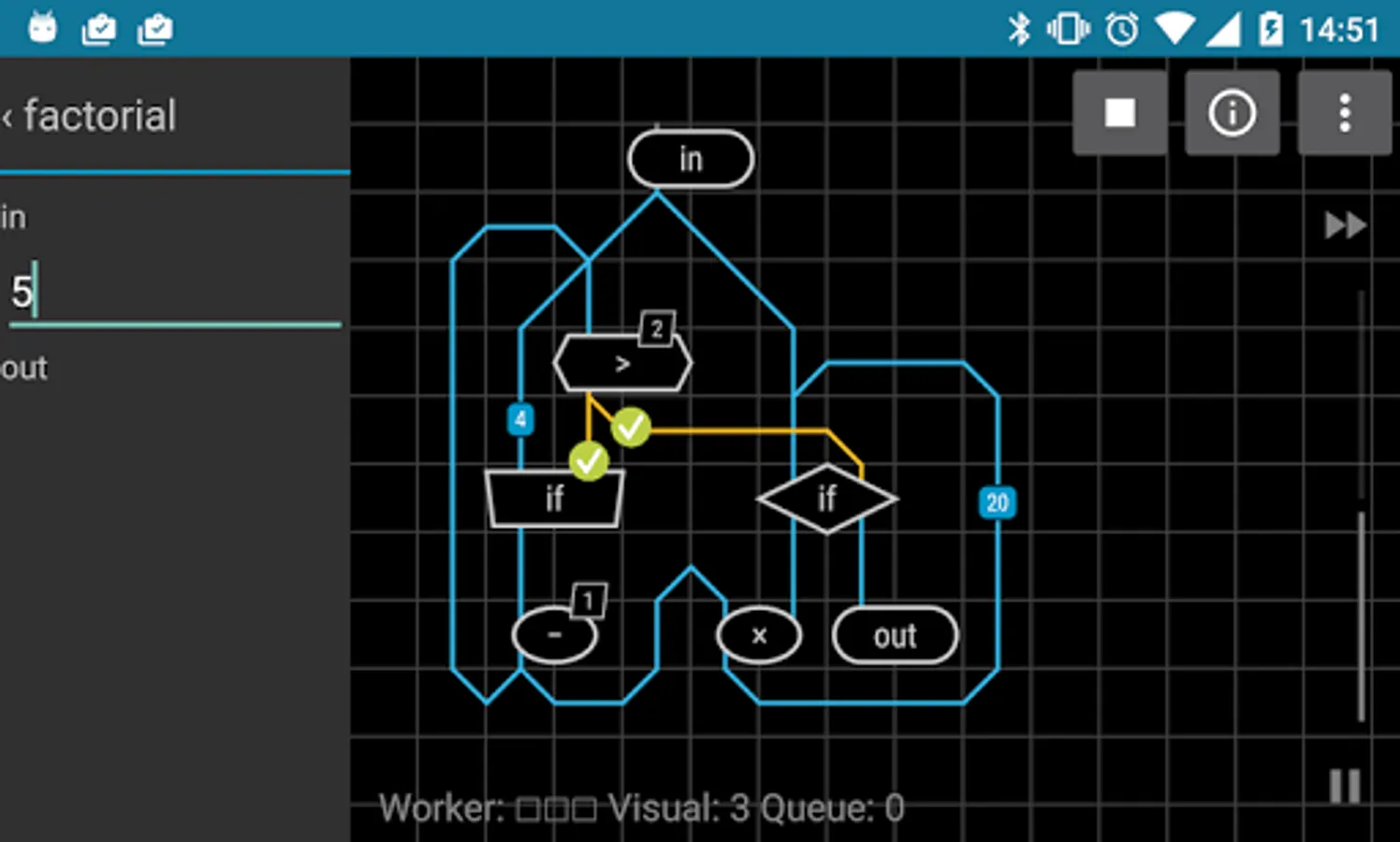Tap the fast-forward speed icon
The width and height of the screenshot is (1400, 842).
click(x=1345, y=225)
